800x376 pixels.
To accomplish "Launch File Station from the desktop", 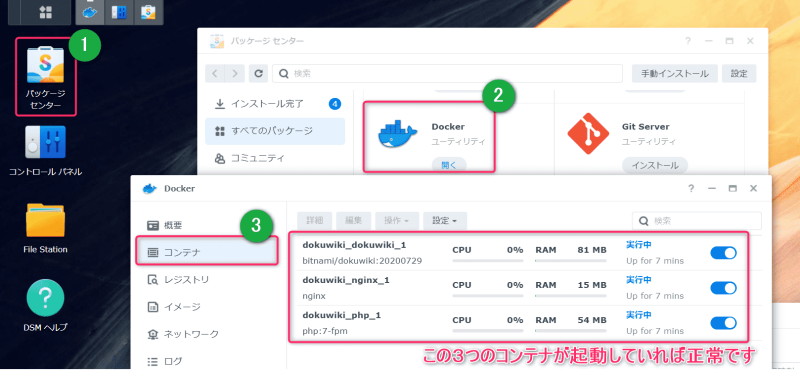I will 45,228.
